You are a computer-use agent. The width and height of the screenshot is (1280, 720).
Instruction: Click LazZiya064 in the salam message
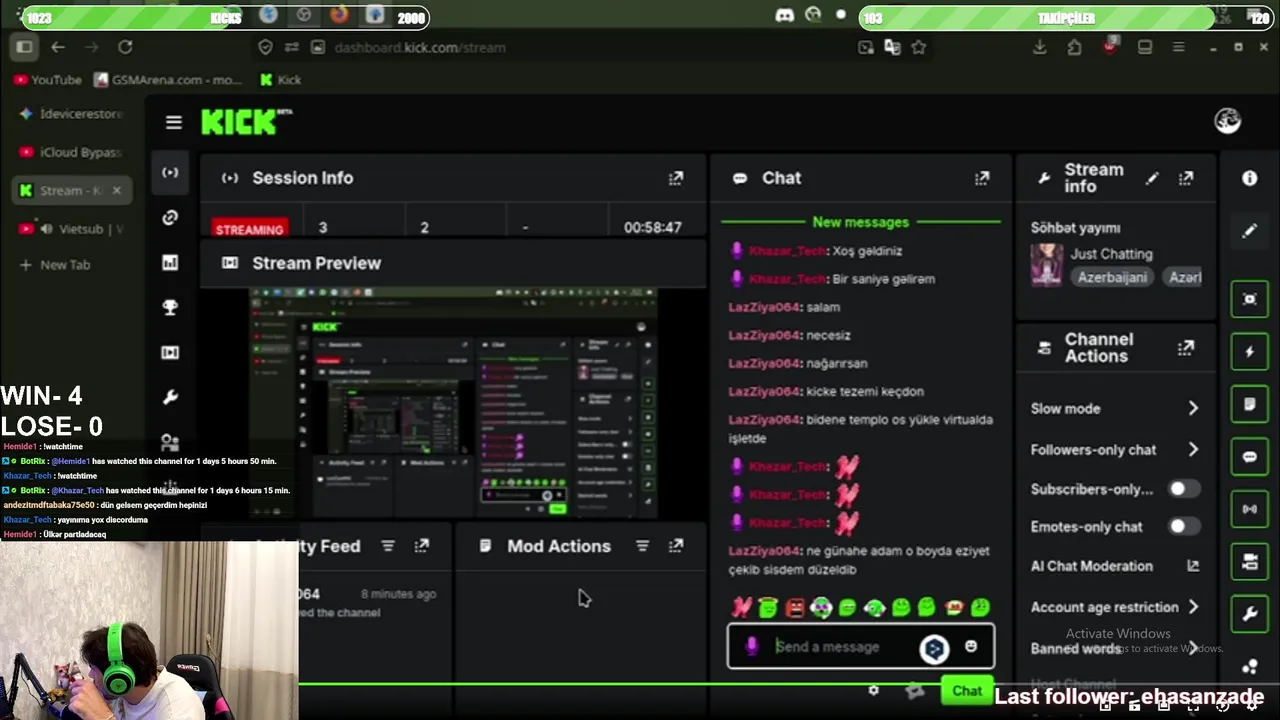[764, 307]
